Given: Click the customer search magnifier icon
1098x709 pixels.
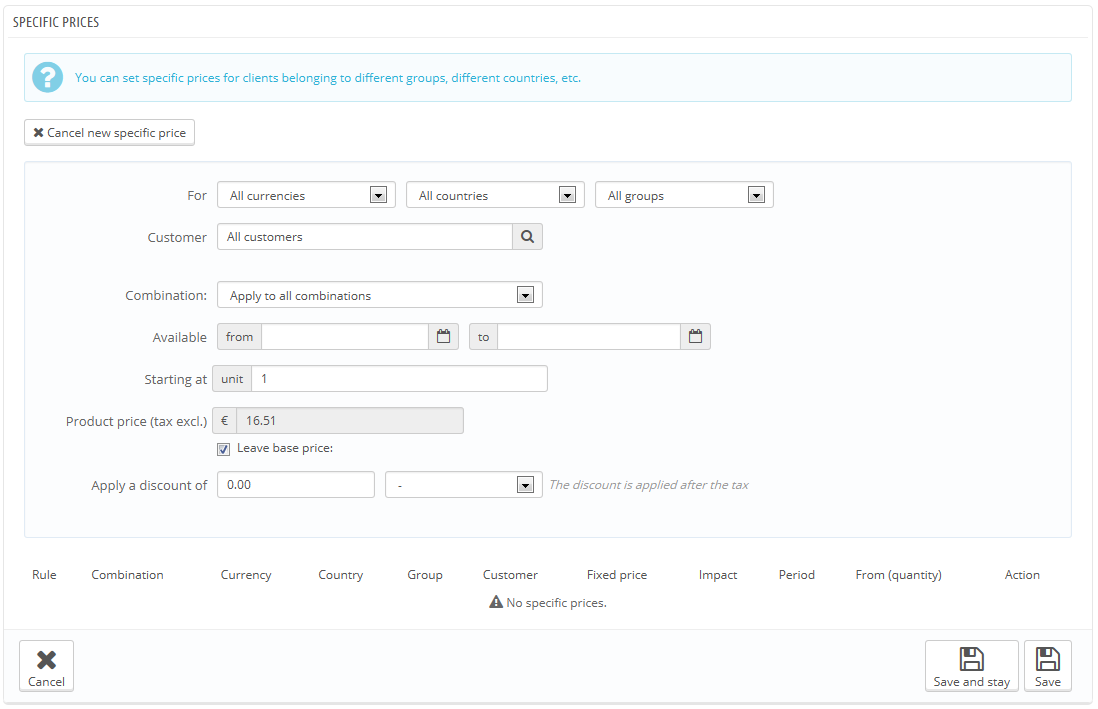Looking at the screenshot, I should [x=528, y=236].
